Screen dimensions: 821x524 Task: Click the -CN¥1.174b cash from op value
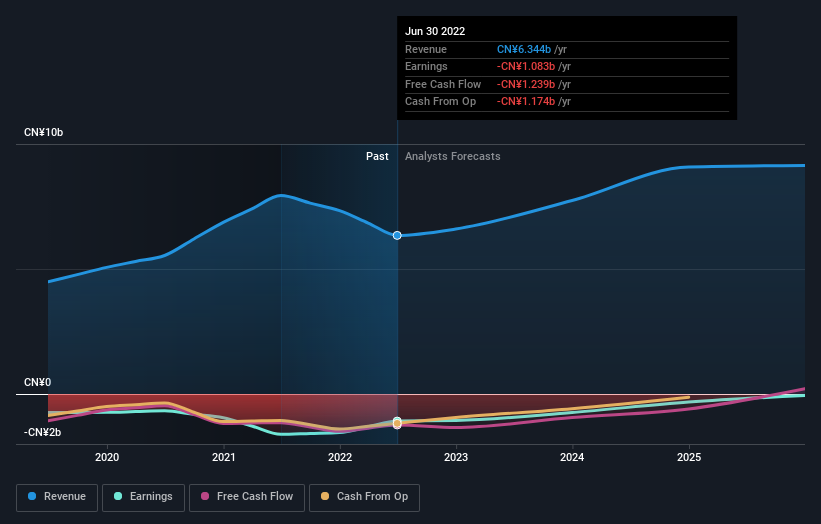526,102
